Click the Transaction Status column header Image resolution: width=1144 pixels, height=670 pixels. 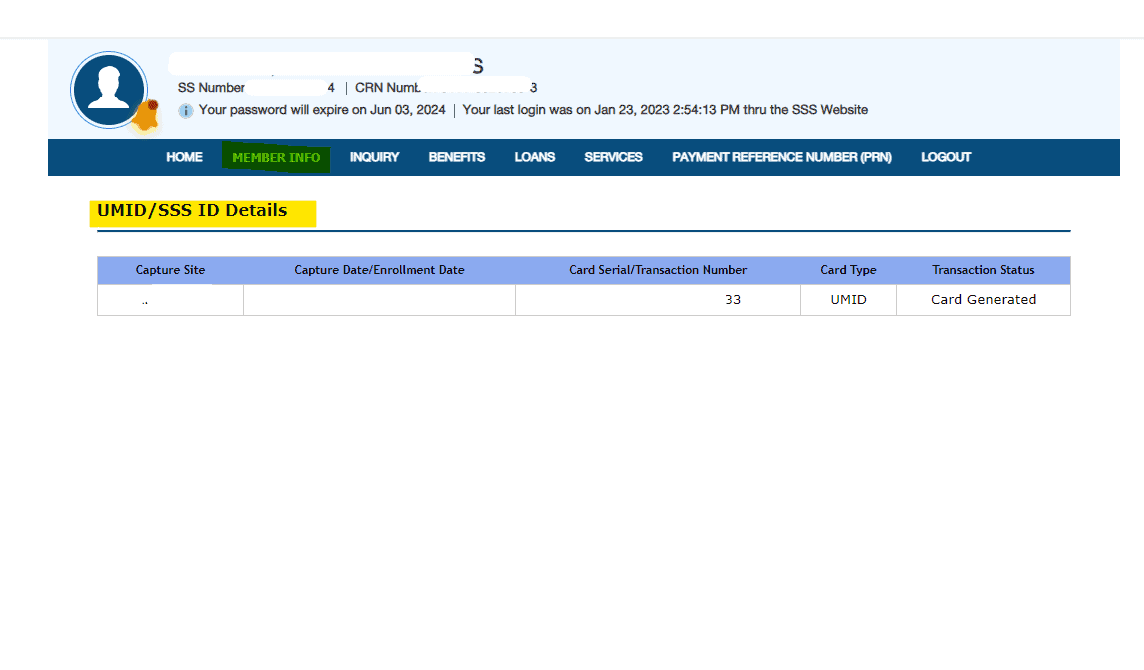[x=983, y=270]
